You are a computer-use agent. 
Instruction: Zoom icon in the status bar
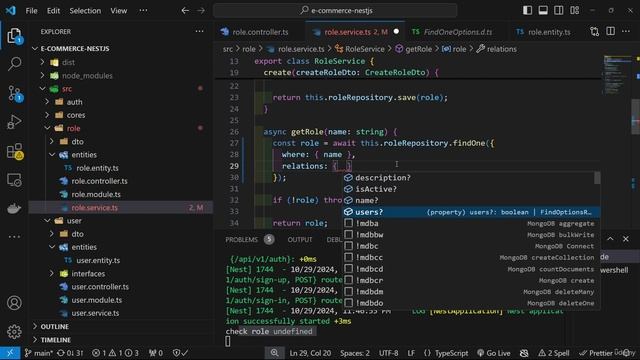click(274, 353)
